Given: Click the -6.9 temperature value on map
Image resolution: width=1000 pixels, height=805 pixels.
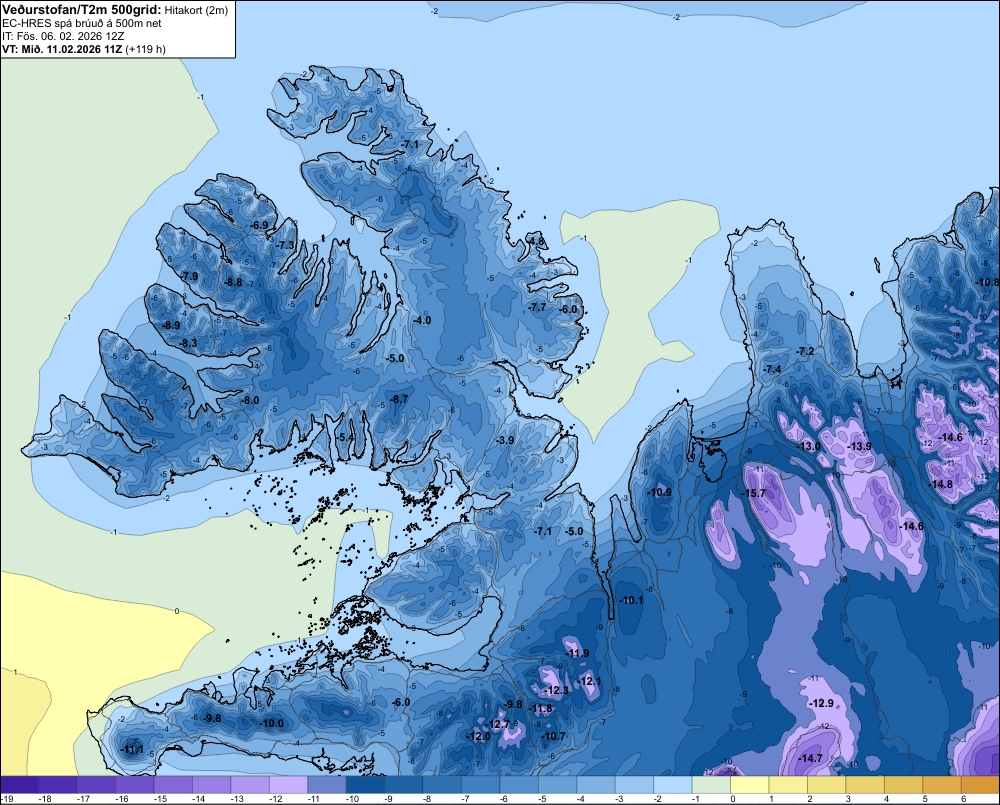Looking at the screenshot, I should [260, 225].
